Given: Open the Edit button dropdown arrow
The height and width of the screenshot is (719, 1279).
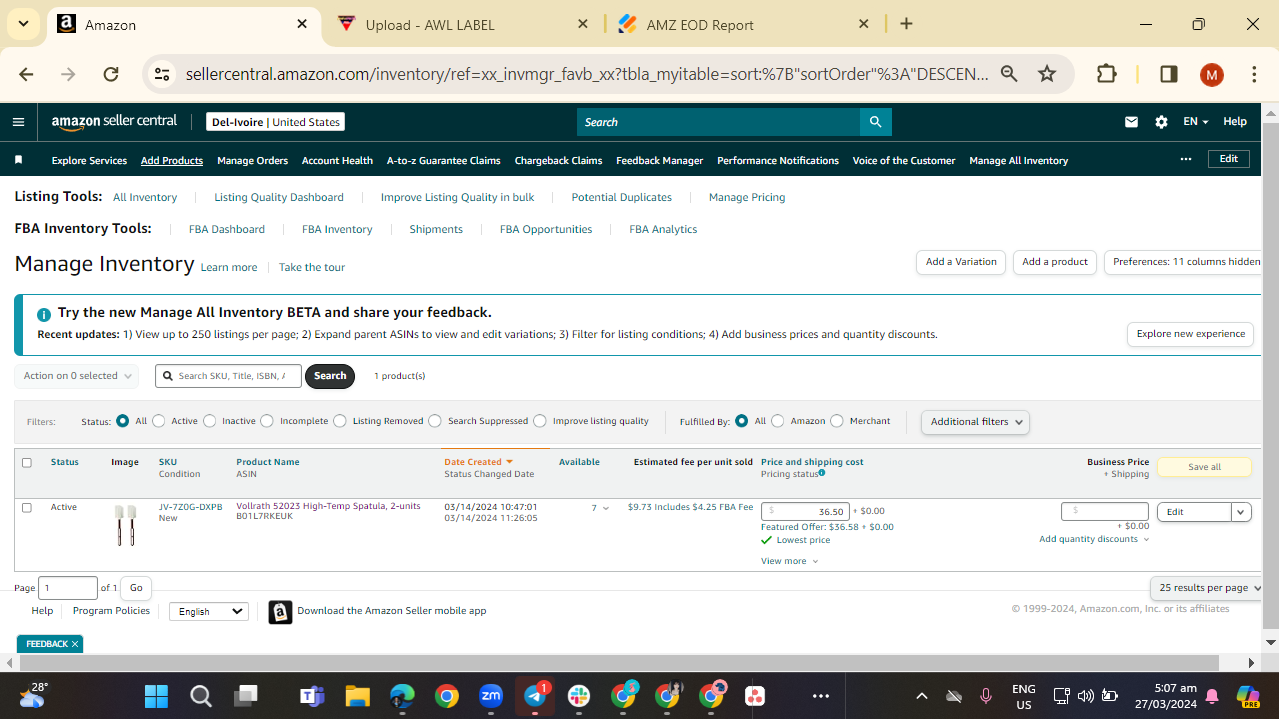Looking at the screenshot, I should 1241,512.
